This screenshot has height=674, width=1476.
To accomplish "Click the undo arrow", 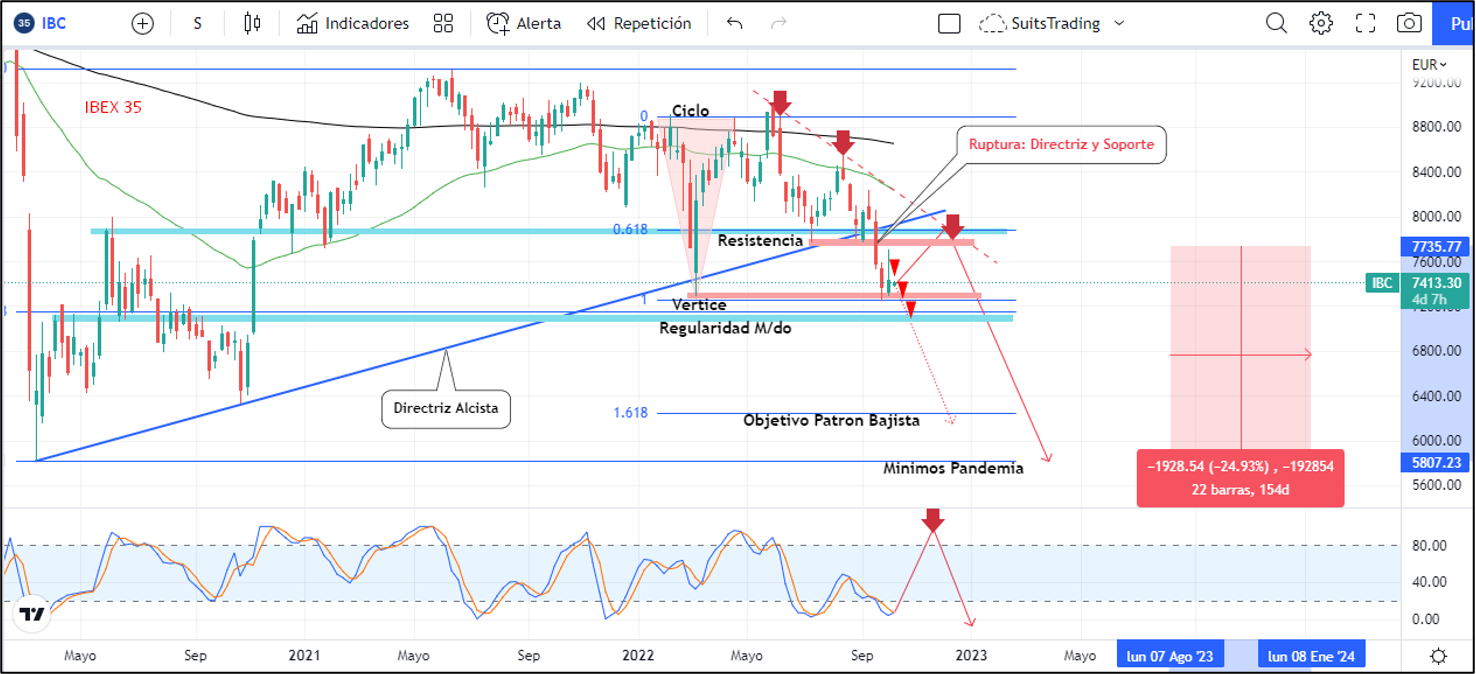I will (x=735, y=23).
